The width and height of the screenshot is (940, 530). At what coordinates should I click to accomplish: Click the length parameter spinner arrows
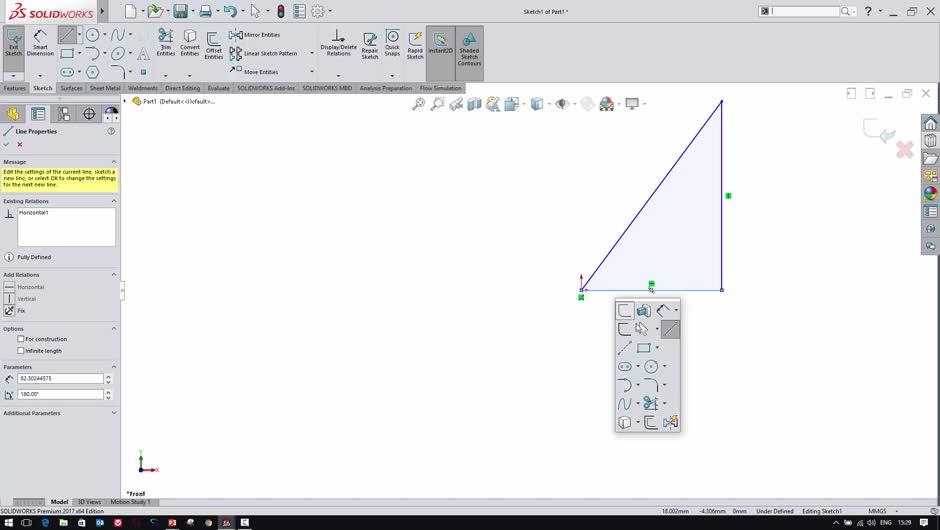click(108, 378)
